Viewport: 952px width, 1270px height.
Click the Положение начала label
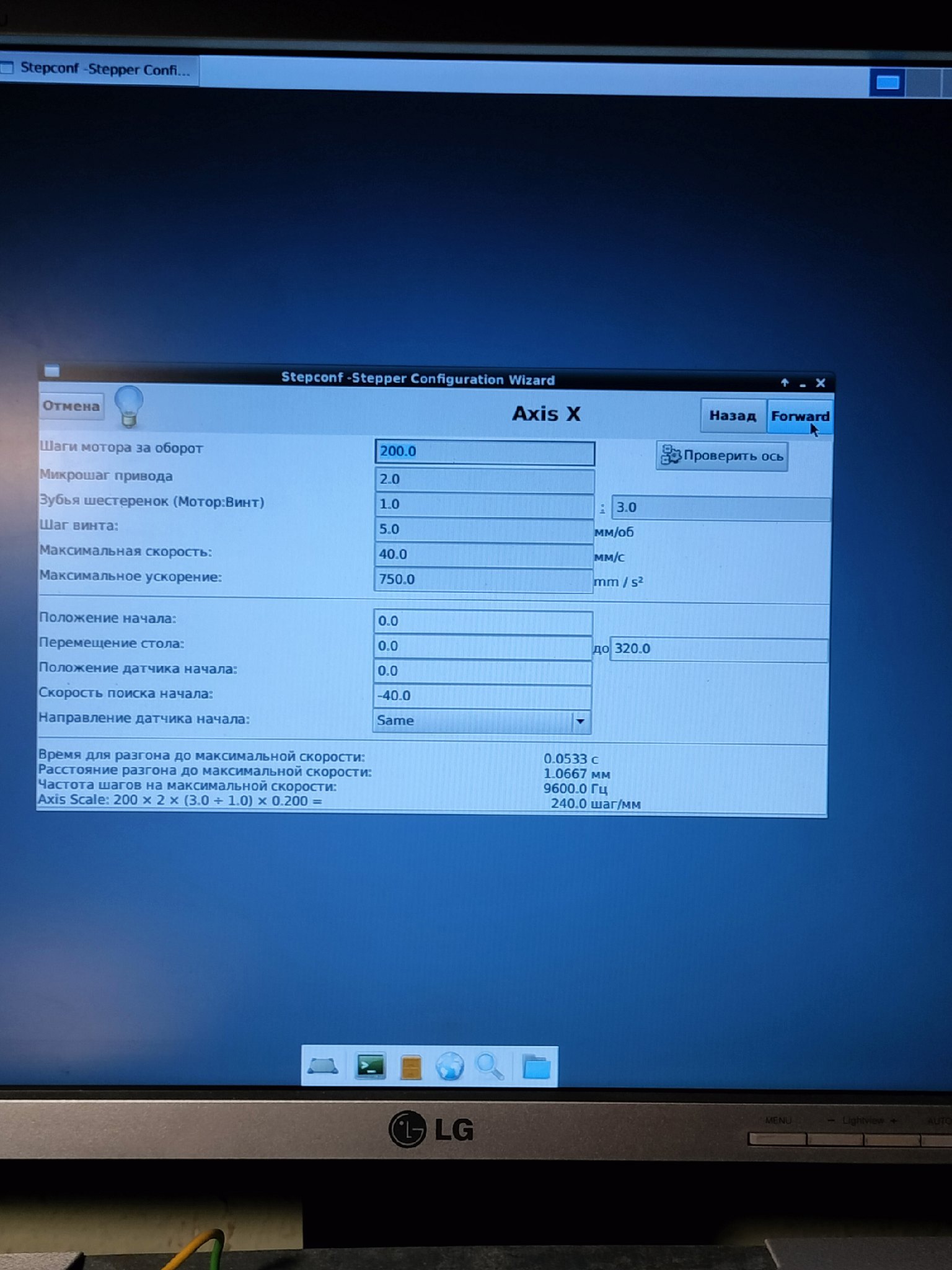coord(108,618)
